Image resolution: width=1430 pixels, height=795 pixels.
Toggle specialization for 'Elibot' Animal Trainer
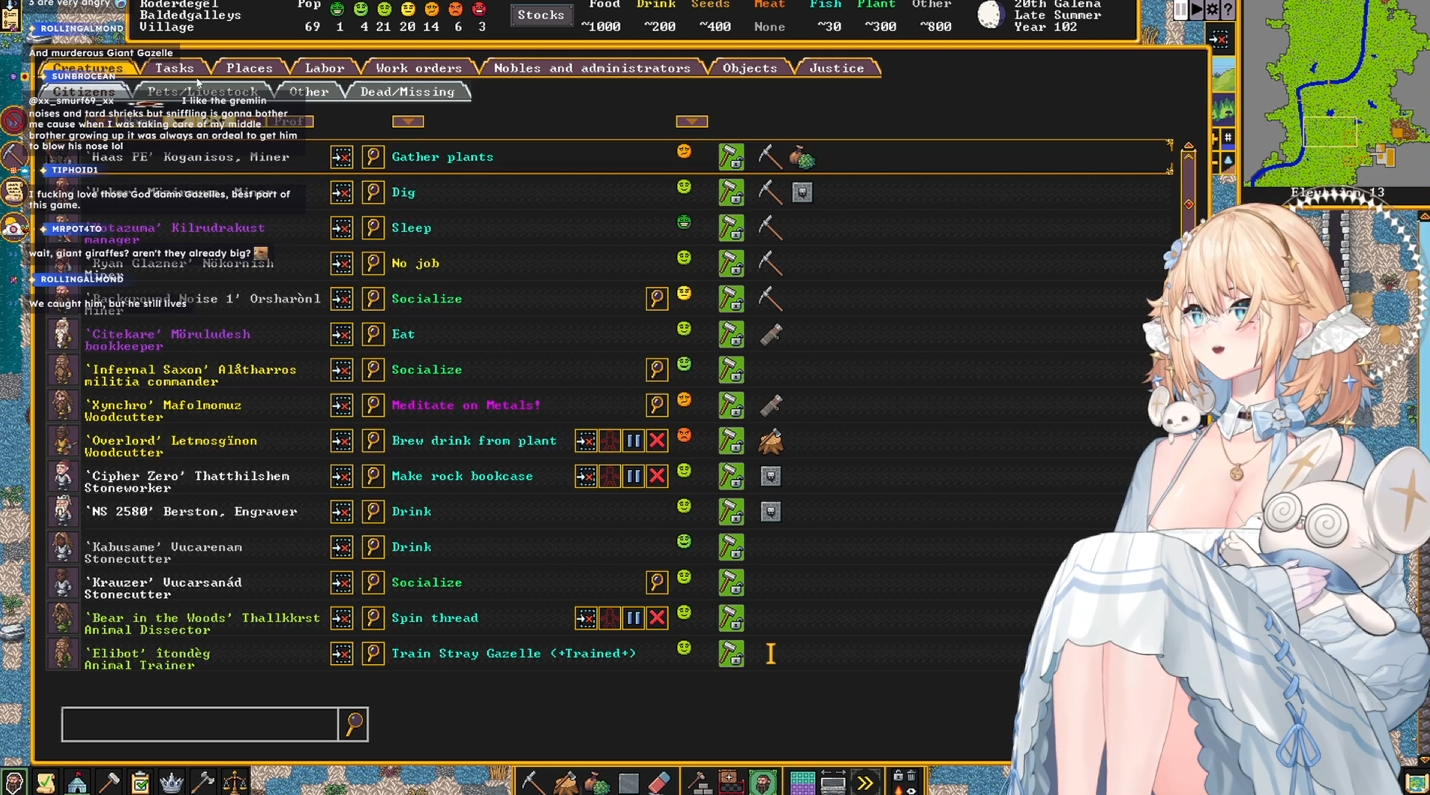tap(731, 653)
